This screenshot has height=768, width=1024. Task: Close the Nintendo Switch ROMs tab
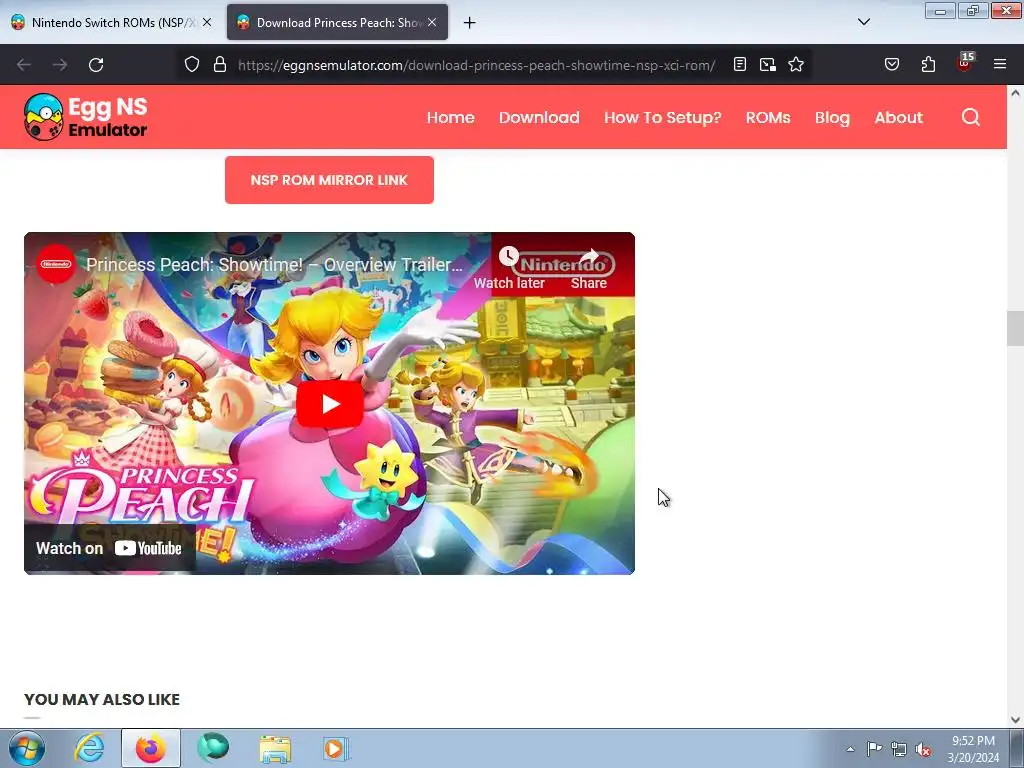click(x=207, y=22)
